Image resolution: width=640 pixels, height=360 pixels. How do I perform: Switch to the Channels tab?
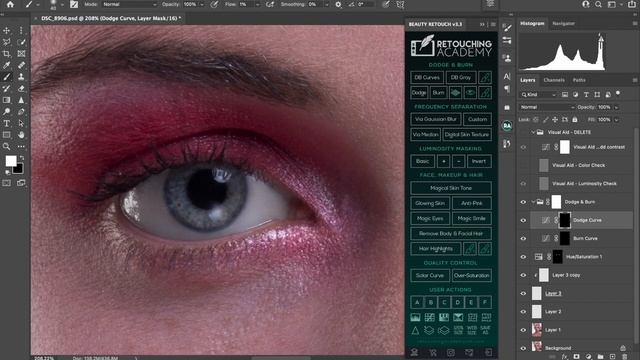point(554,80)
